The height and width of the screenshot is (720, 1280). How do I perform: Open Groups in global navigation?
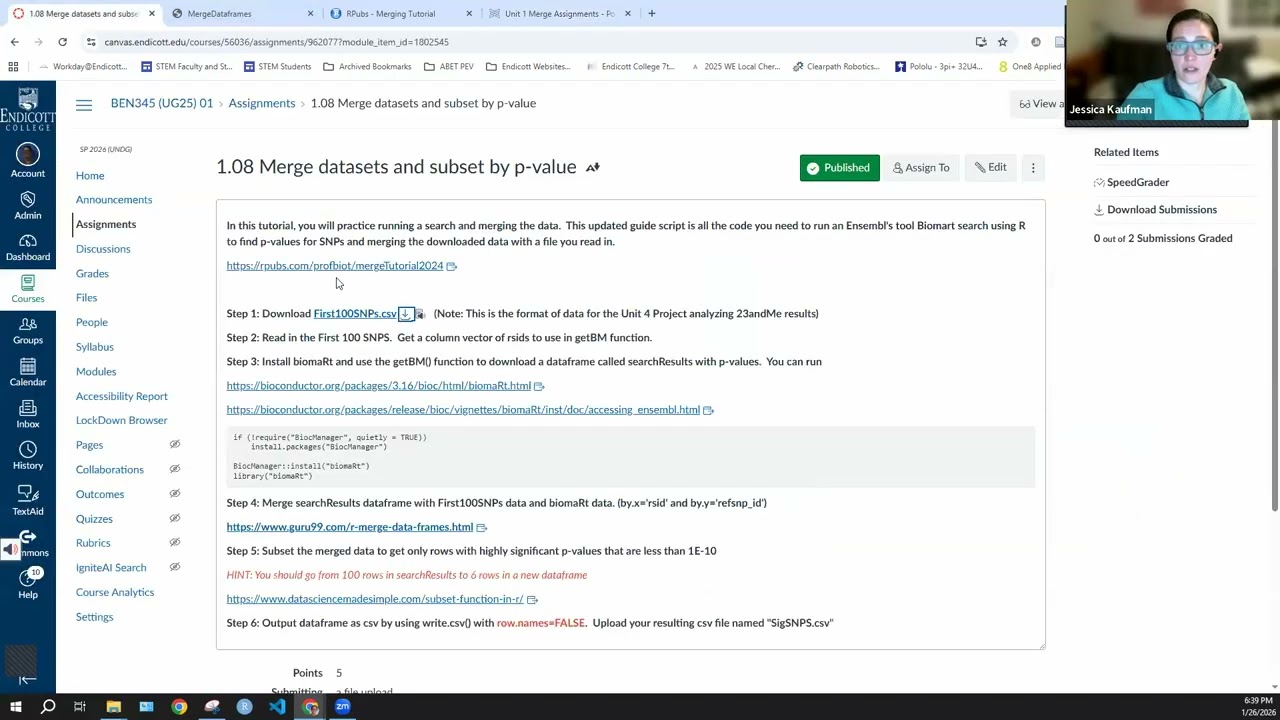point(28,329)
